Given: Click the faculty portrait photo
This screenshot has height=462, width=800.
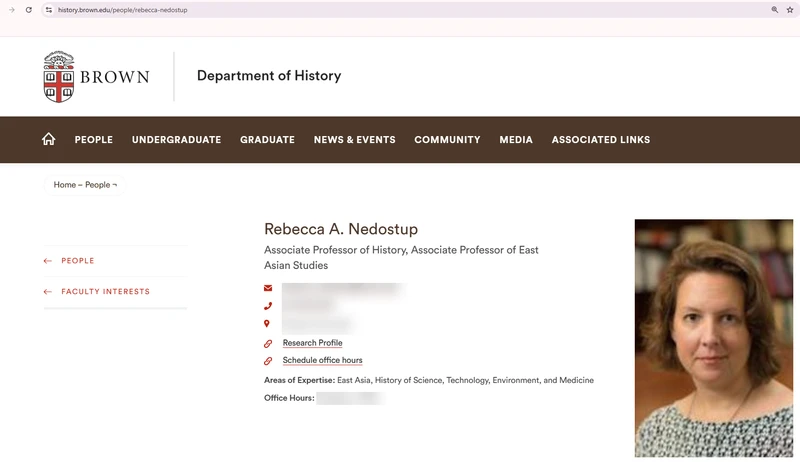Looking at the screenshot, I should point(714,338).
